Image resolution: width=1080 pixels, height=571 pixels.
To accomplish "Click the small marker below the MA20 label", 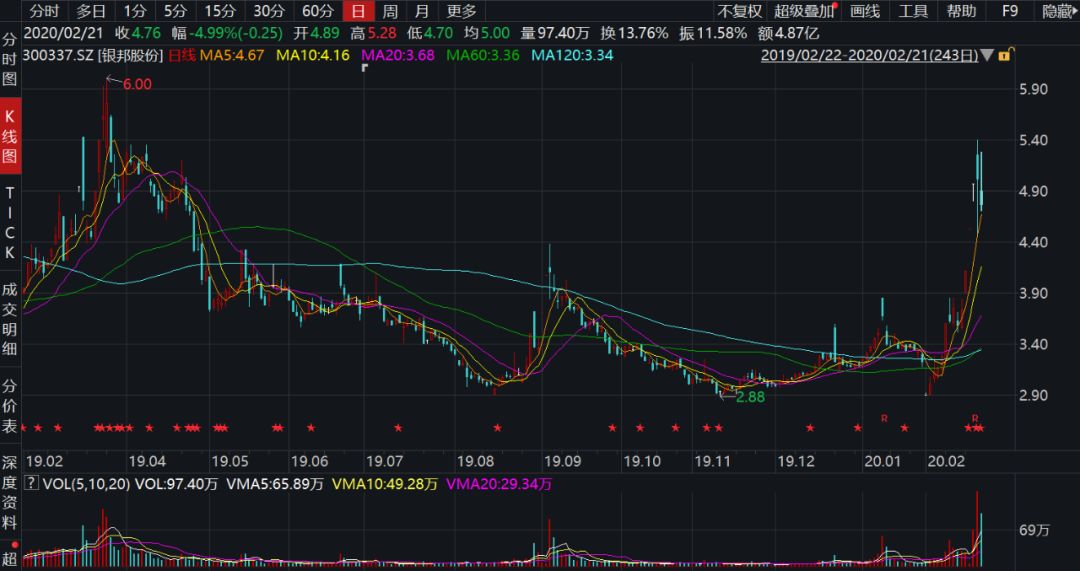I will pyautogui.click(x=365, y=69).
